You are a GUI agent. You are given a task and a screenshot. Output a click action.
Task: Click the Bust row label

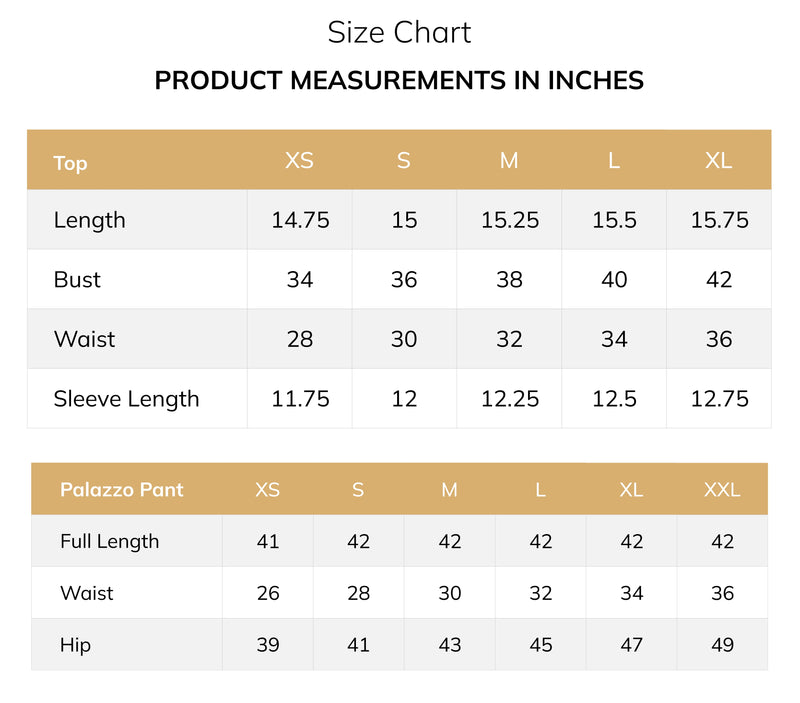(x=77, y=280)
